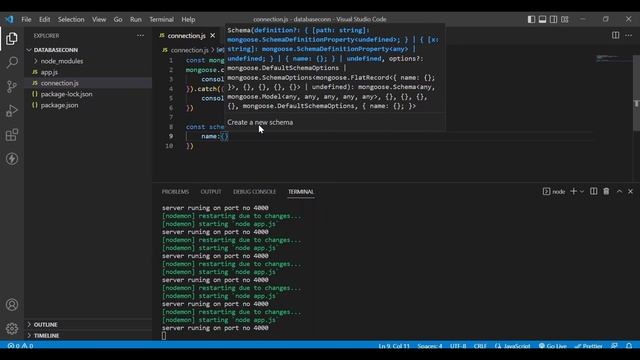Open the Run and Debug view
Screen dimensions: 640x360
(x=12, y=111)
